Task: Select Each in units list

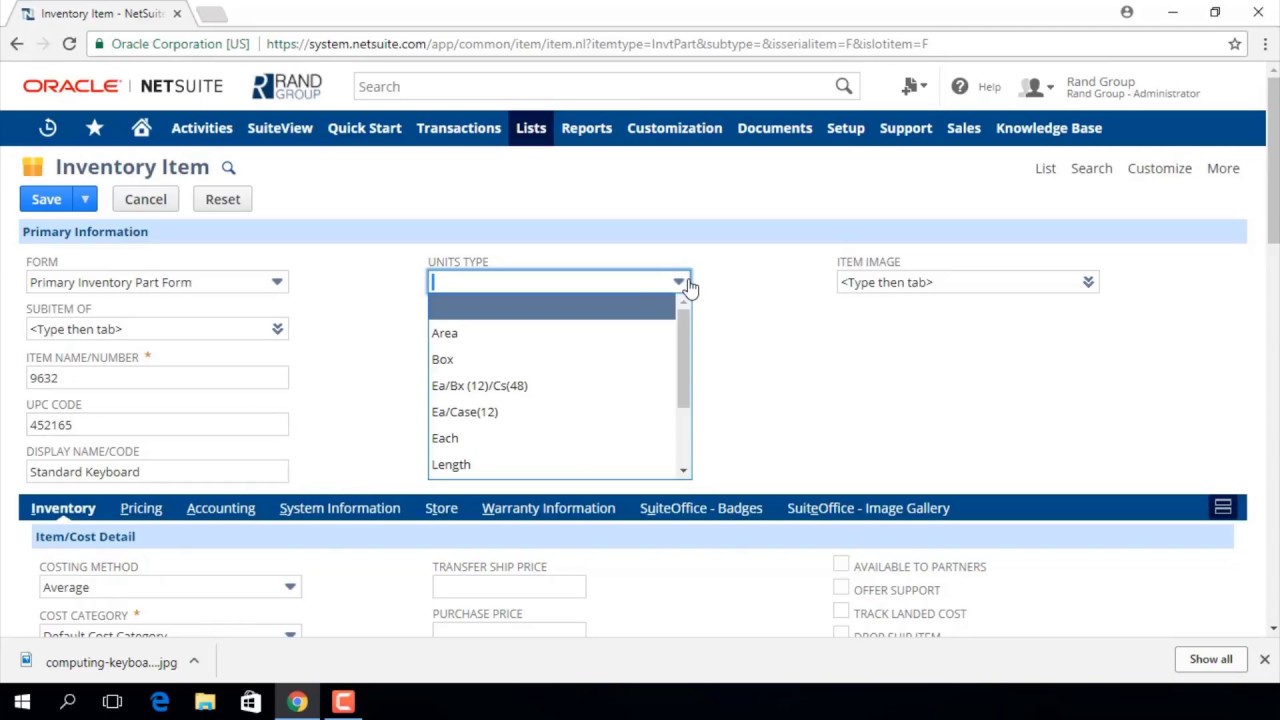Action: pos(552,438)
